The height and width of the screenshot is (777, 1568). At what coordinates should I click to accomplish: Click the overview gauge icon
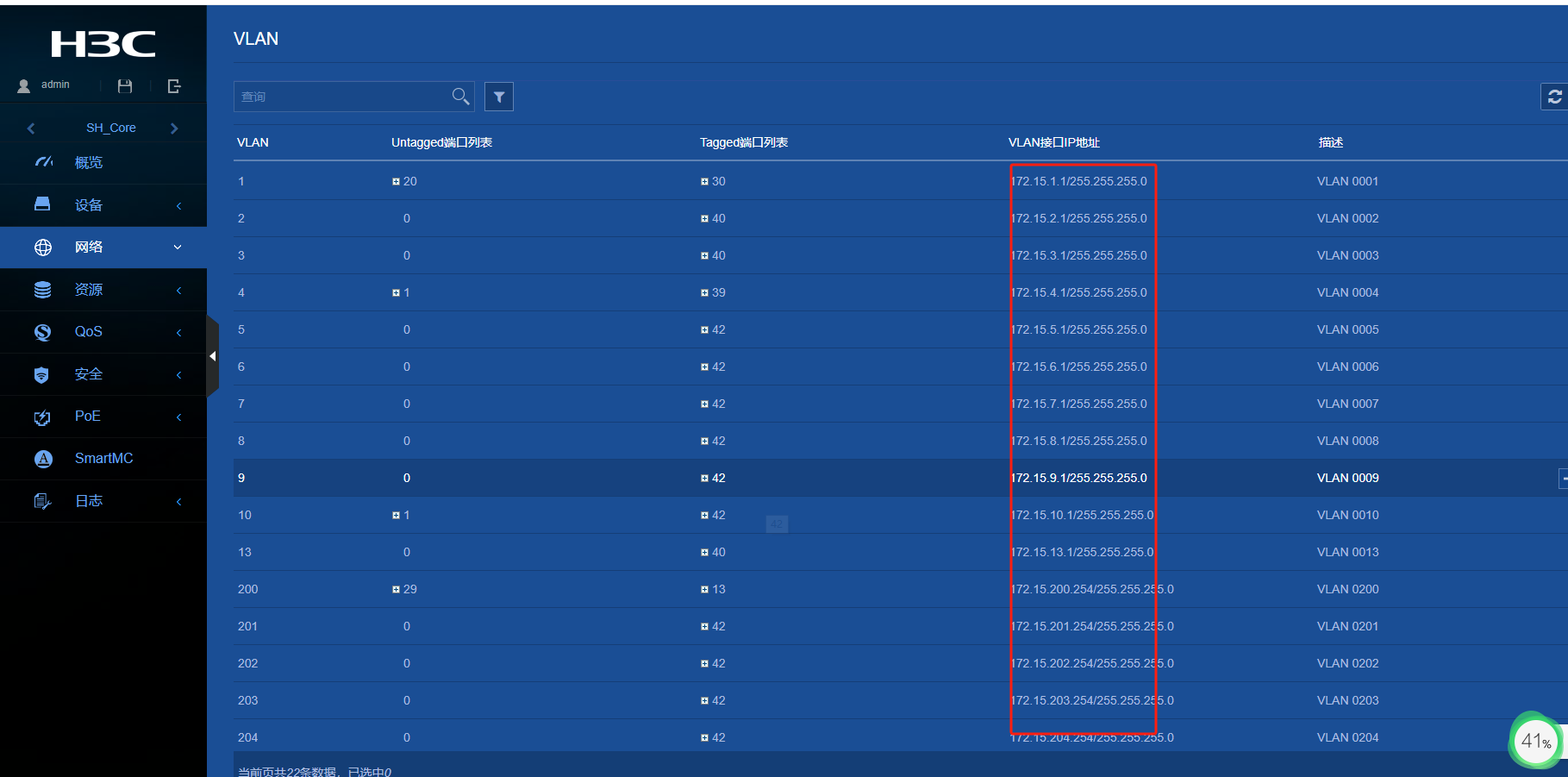click(43, 162)
